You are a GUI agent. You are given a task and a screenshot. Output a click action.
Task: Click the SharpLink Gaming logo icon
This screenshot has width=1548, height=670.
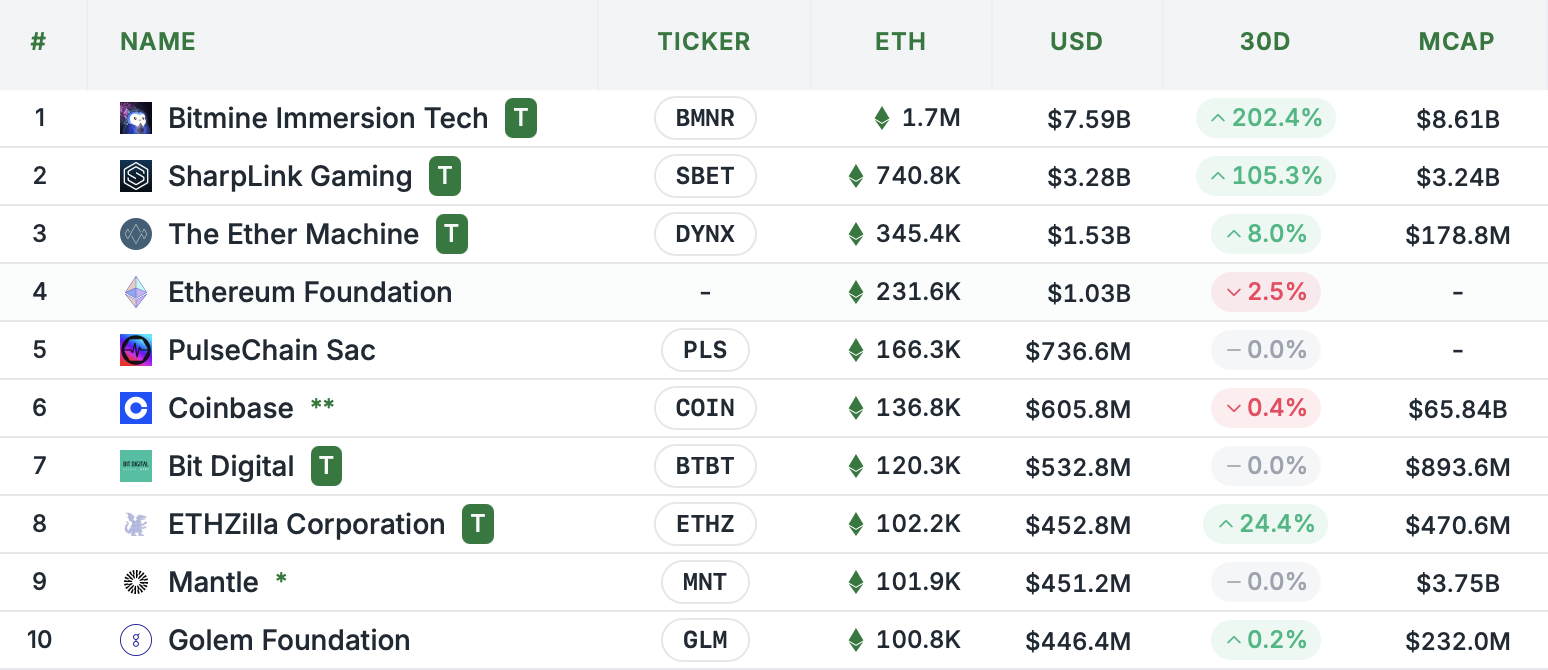136,176
